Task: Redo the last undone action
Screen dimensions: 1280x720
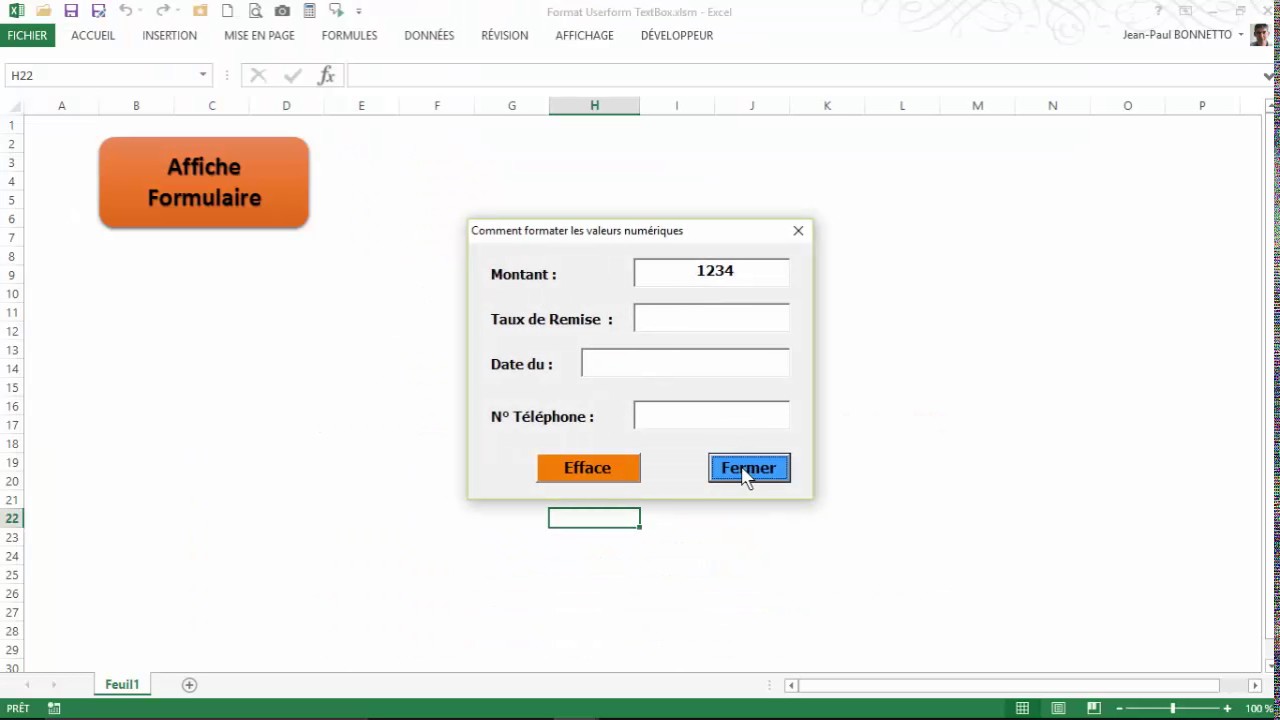Action: click(x=161, y=11)
